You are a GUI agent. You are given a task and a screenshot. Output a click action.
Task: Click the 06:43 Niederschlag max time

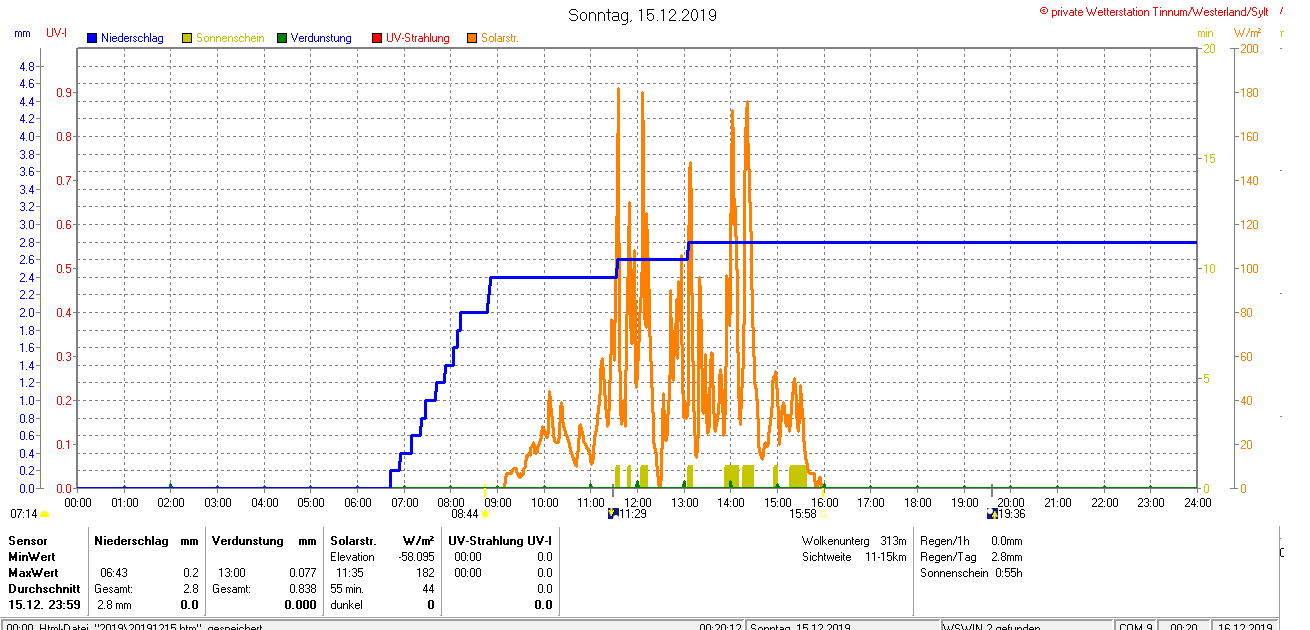113,573
